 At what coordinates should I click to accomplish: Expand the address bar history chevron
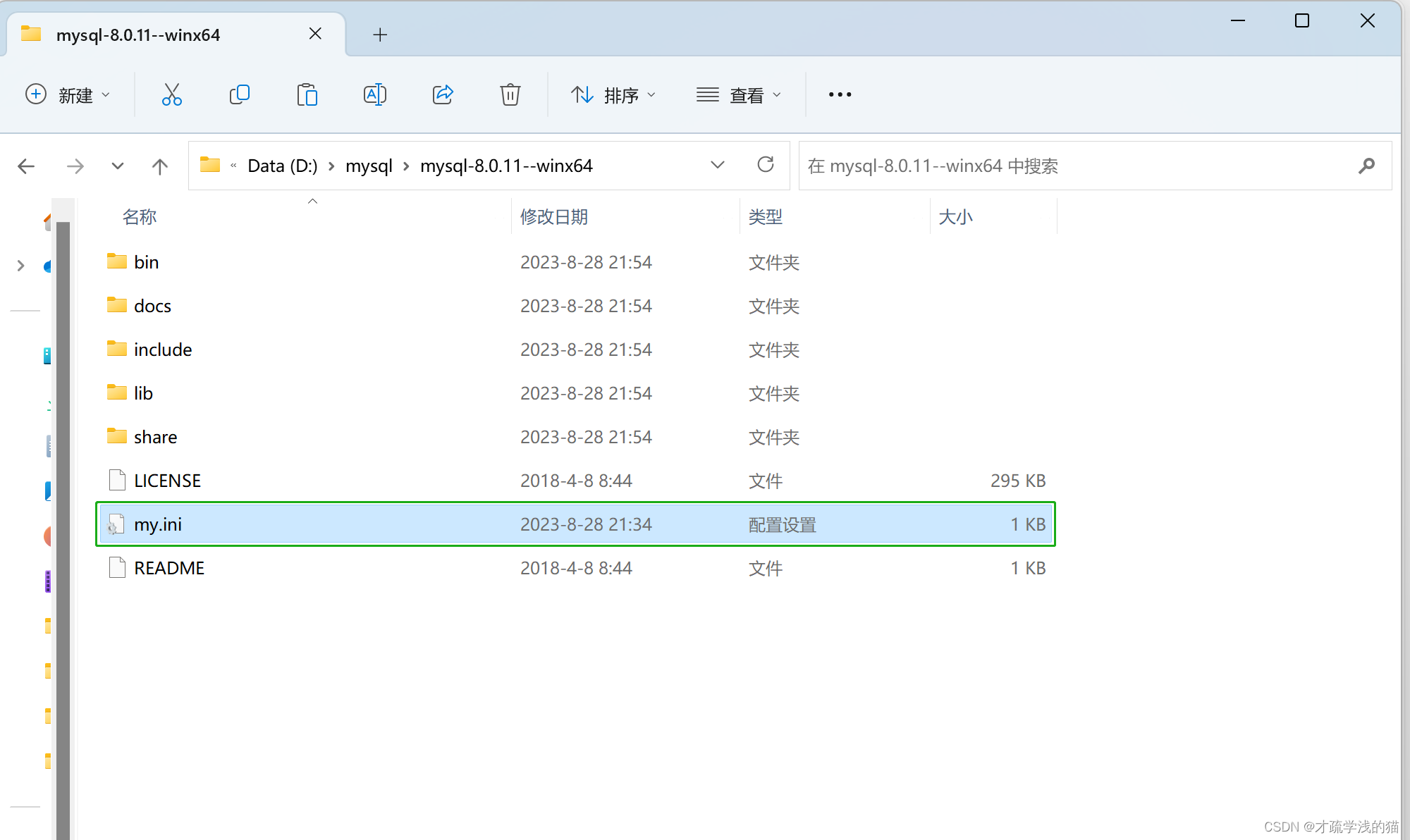(717, 166)
